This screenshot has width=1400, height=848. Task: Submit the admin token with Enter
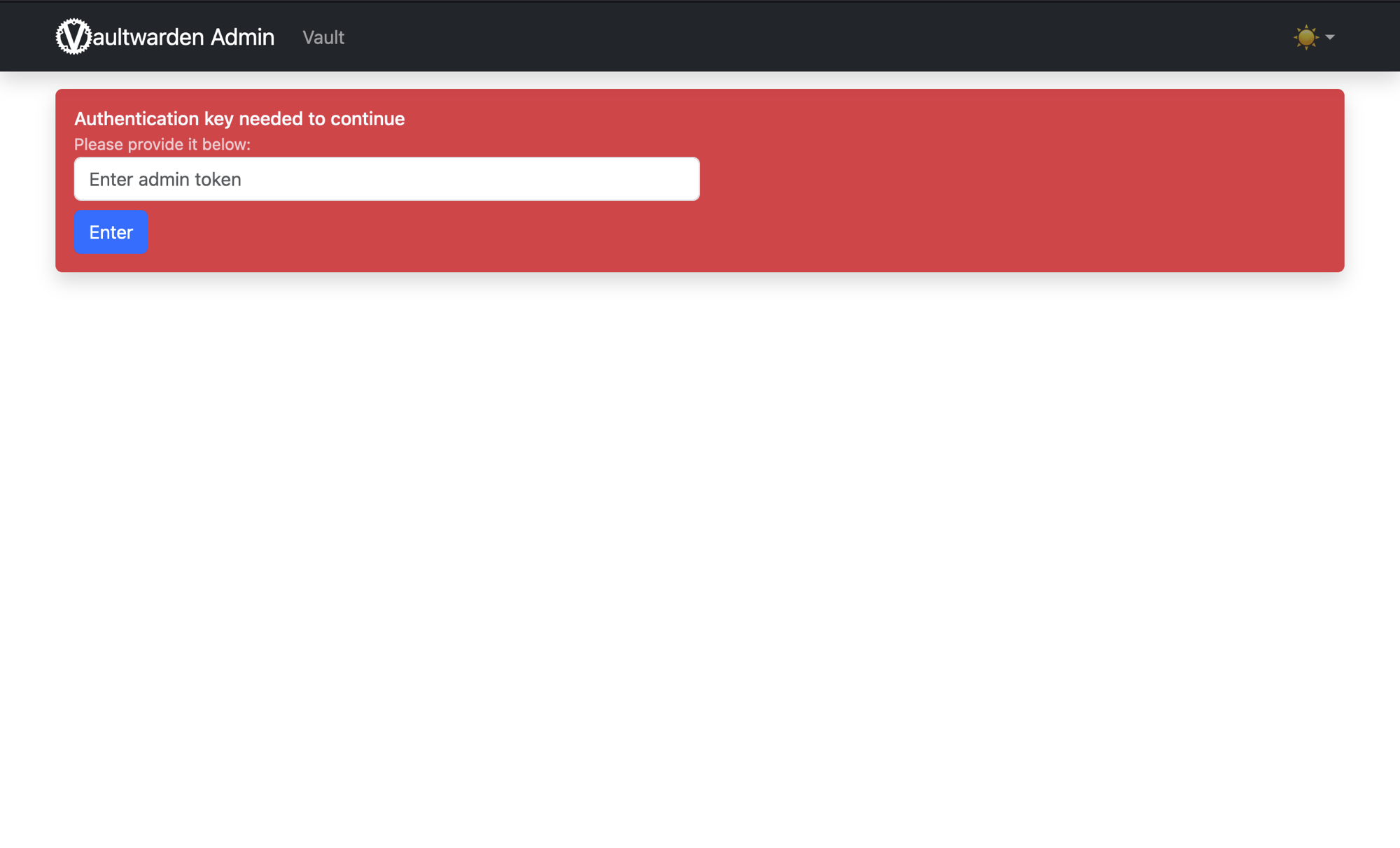click(111, 232)
